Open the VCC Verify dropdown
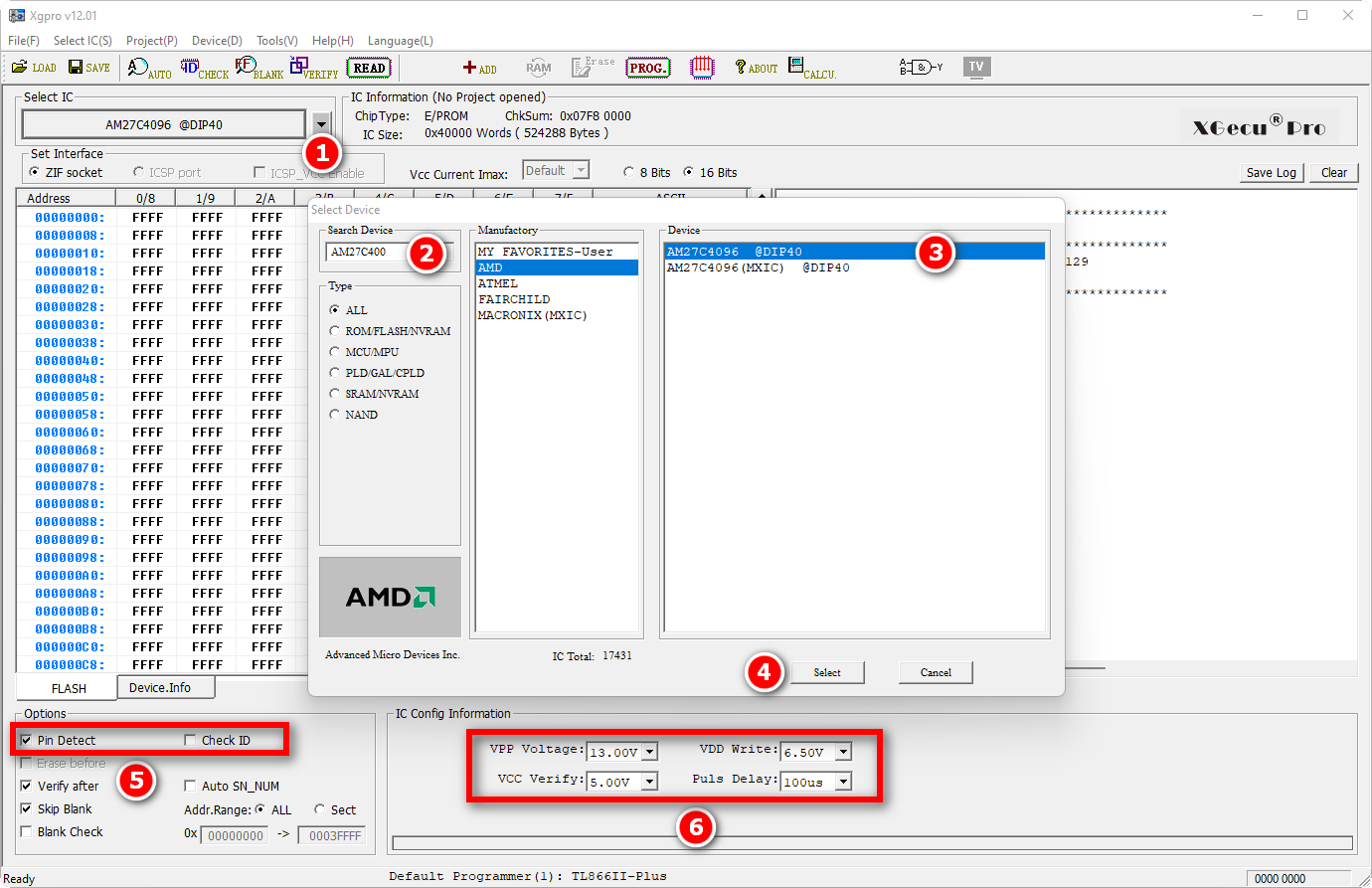The height and width of the screenshot is (888, 1372). (x=649, y=782)
